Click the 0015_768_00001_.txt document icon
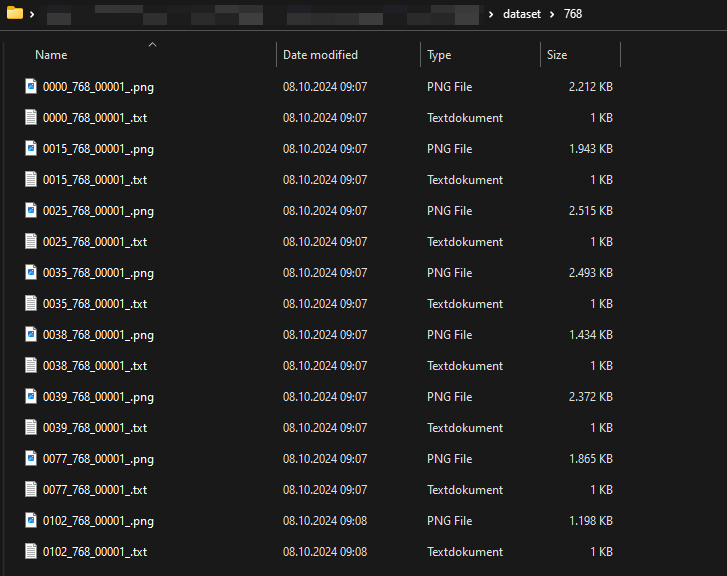The width and height of the screenshot is (727, 576). pyautogui.click(x=31, y=180)
